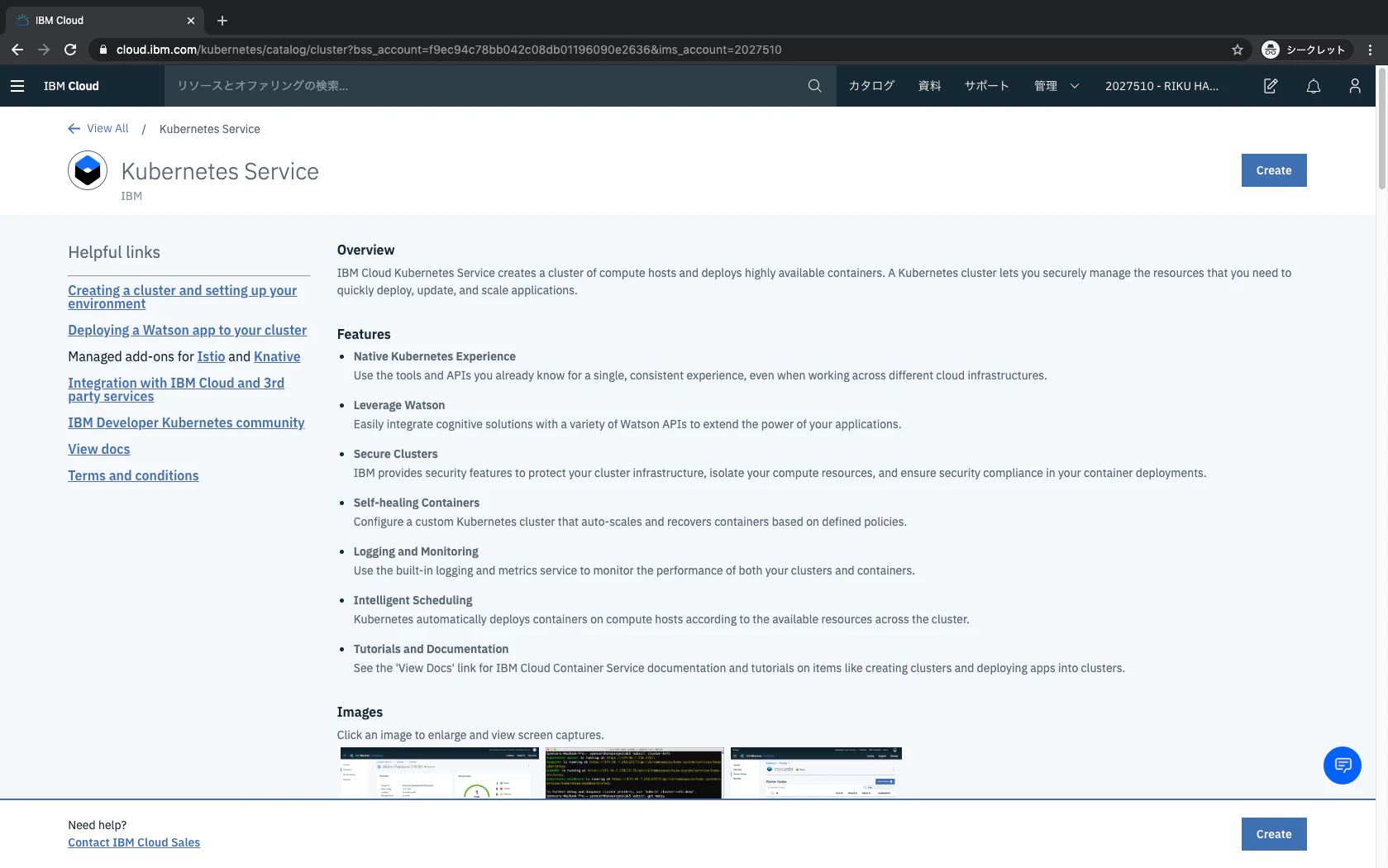1388x868 pixels.
Task: Reload the page
Action: point(70,50)
